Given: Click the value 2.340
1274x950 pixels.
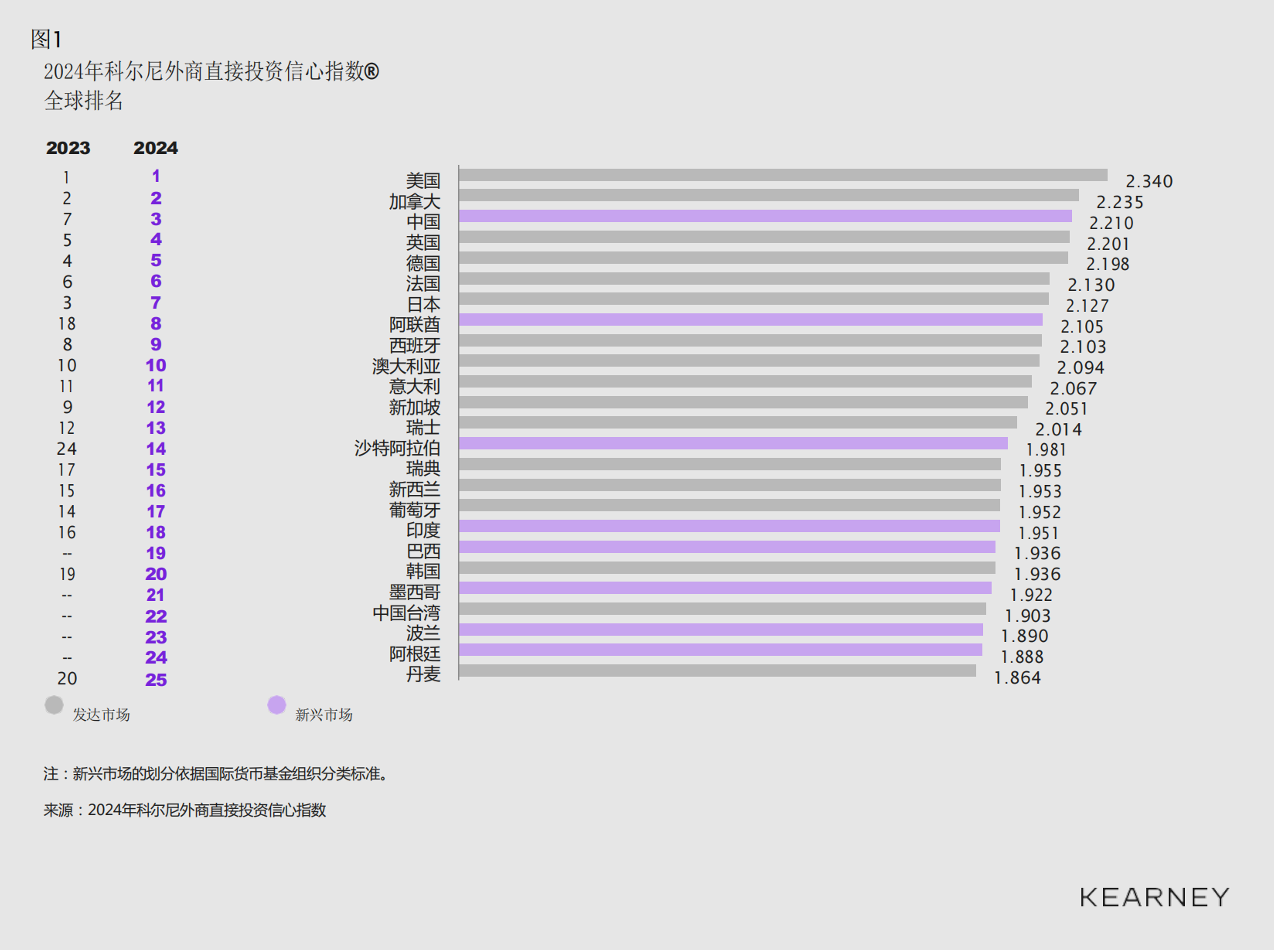Looking at the screenshot, I should tap(1149, 182).
